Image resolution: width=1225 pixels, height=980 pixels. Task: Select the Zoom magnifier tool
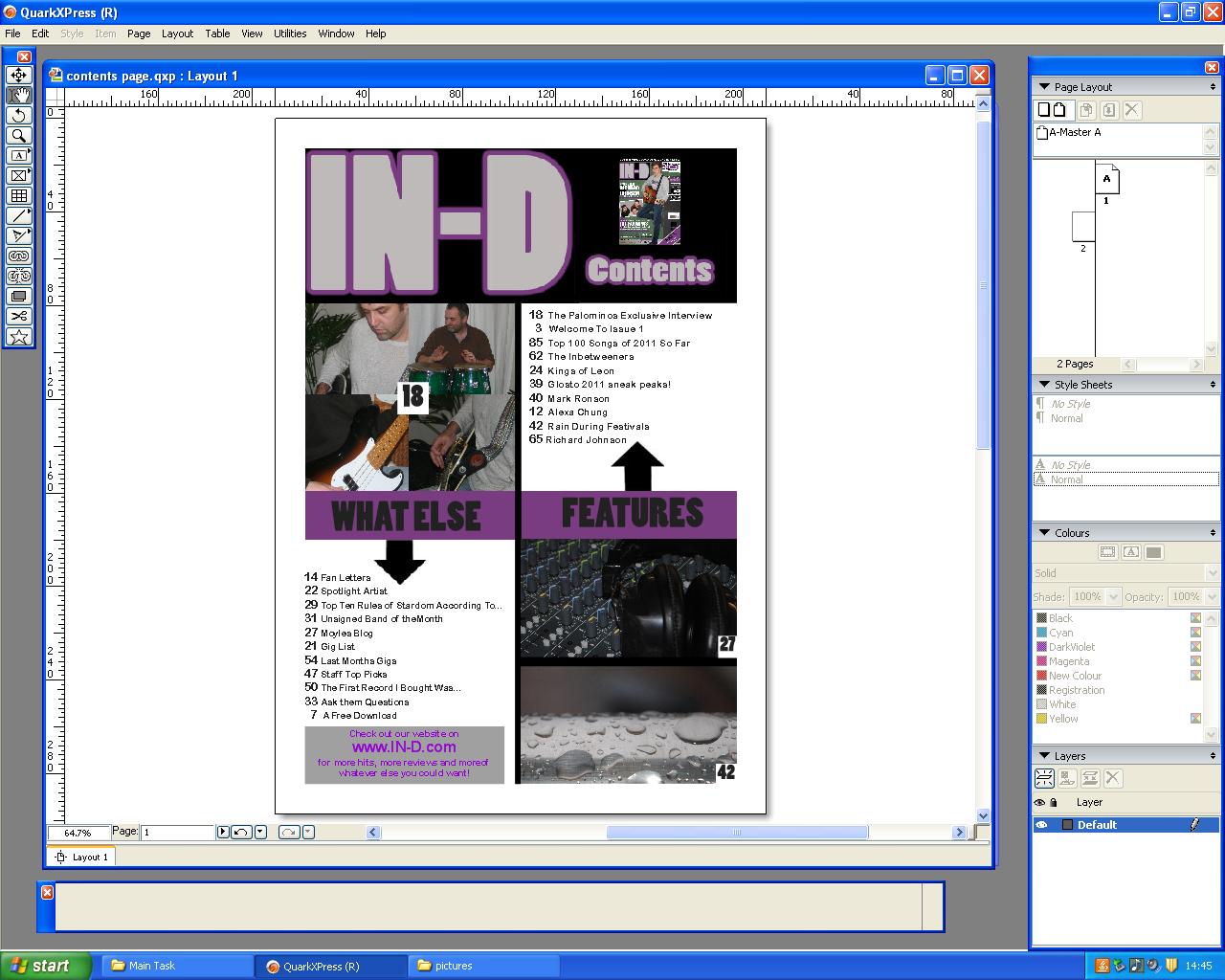pyautogui.click(x=18, y=135)
